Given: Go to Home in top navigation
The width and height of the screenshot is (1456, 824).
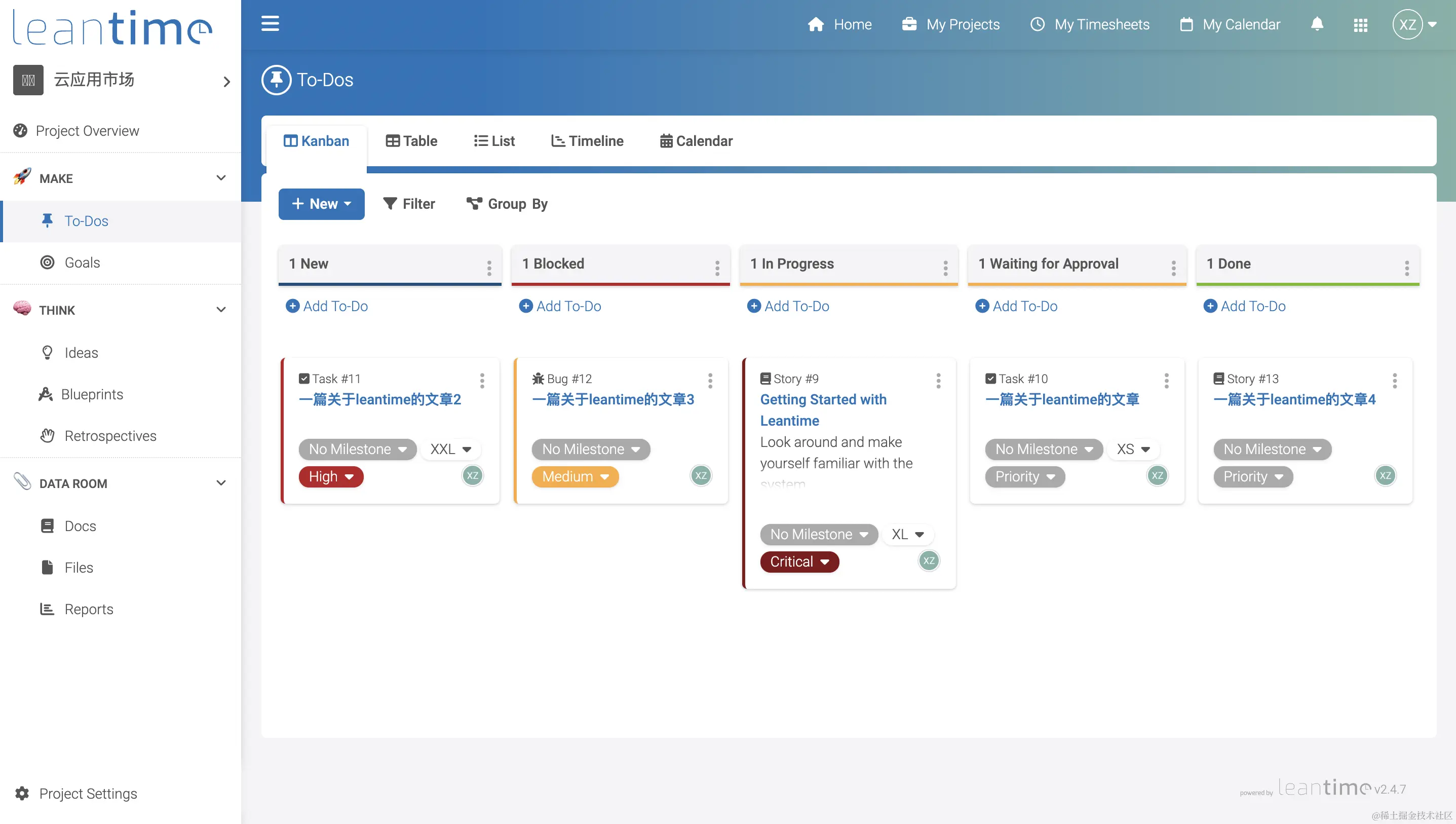Looking at the screenshot, I should 839,24.
